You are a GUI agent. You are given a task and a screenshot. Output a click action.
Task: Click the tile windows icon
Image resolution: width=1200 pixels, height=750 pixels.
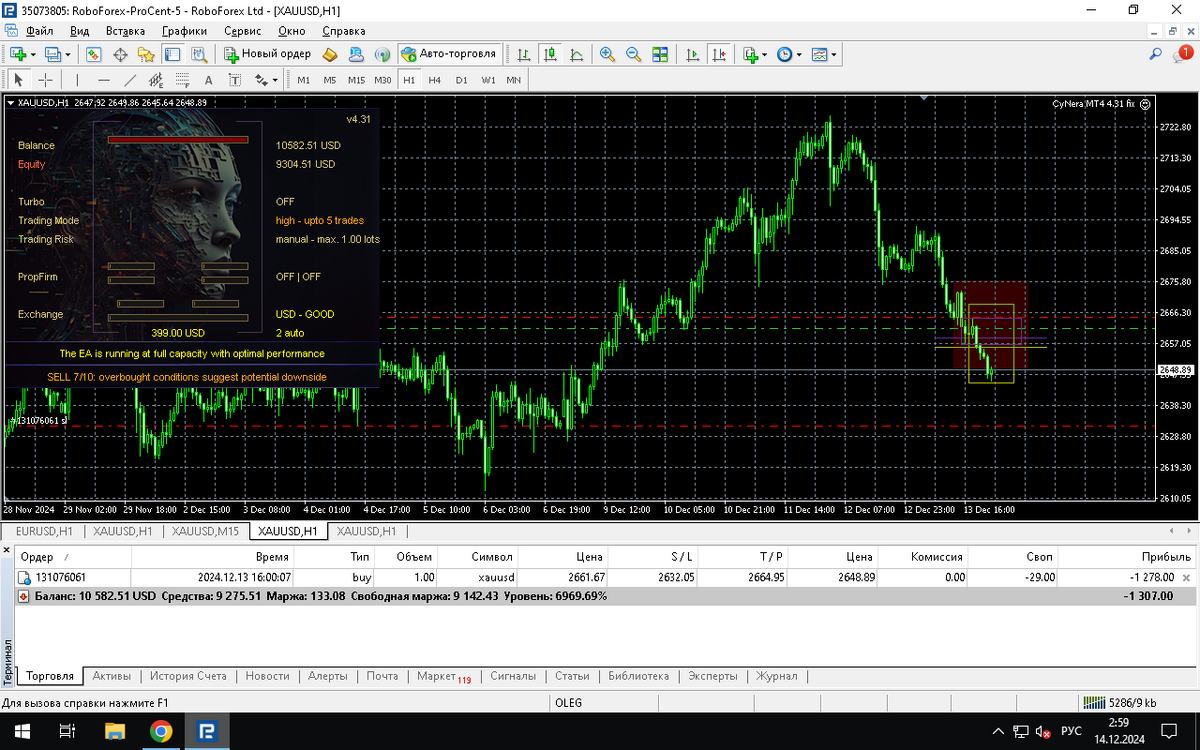pyautogui.click(x=659, y=54)
